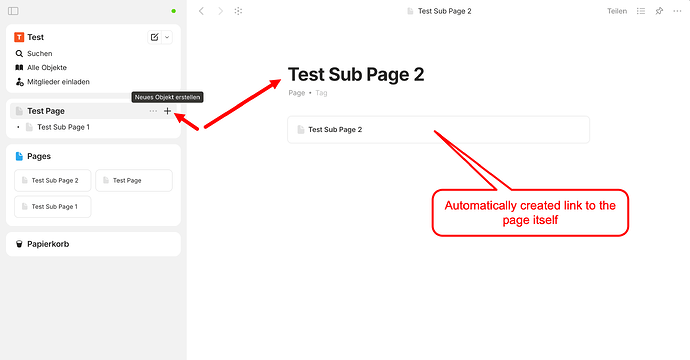Image resolution: width=690 pixels, height=360 pixels.
Task: Click the new object compose icon
Action: pyautogui.click(x=154, y=37)
